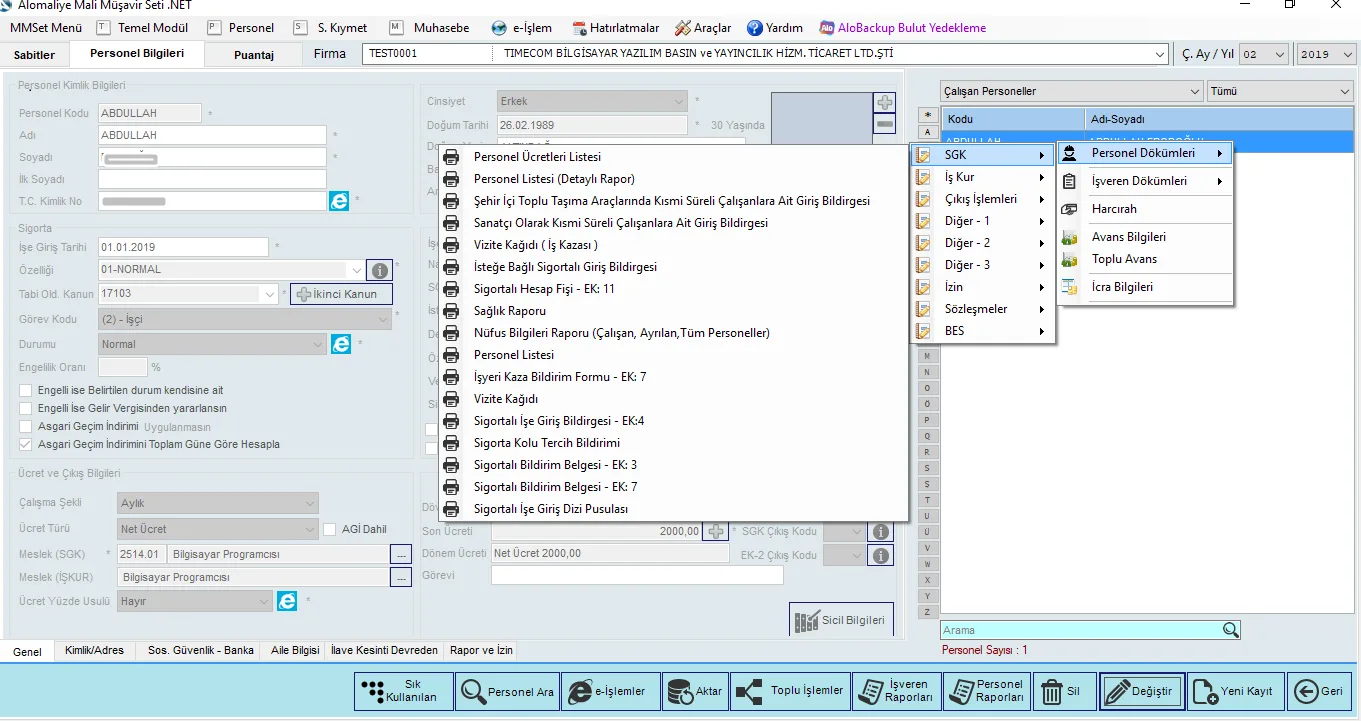
Task: Uncheck Asgari Geçim İndirimini Toplam Güne Göre Hesapla
Action: (26, 444)
